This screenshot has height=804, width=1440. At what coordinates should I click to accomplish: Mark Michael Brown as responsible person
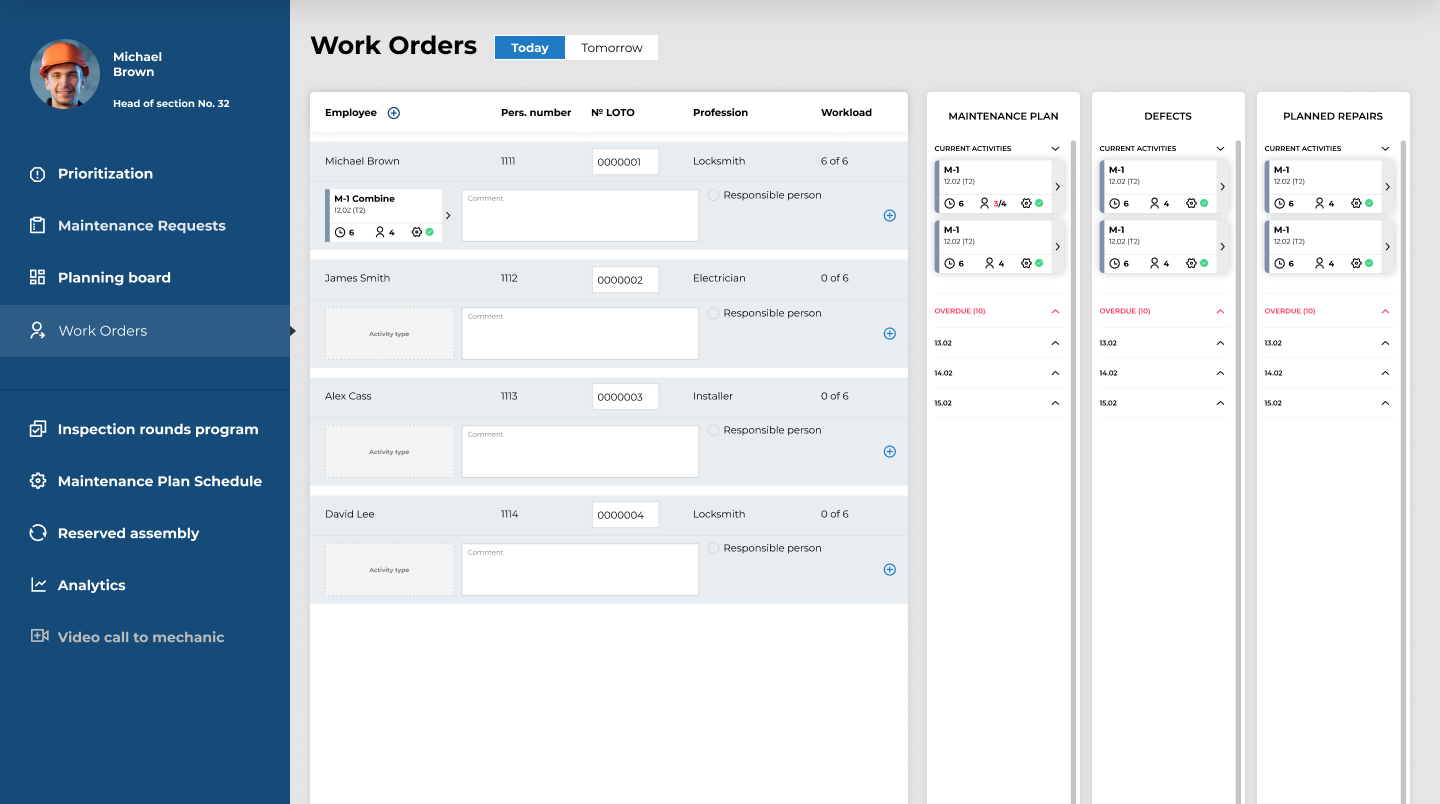pos(713,196)
